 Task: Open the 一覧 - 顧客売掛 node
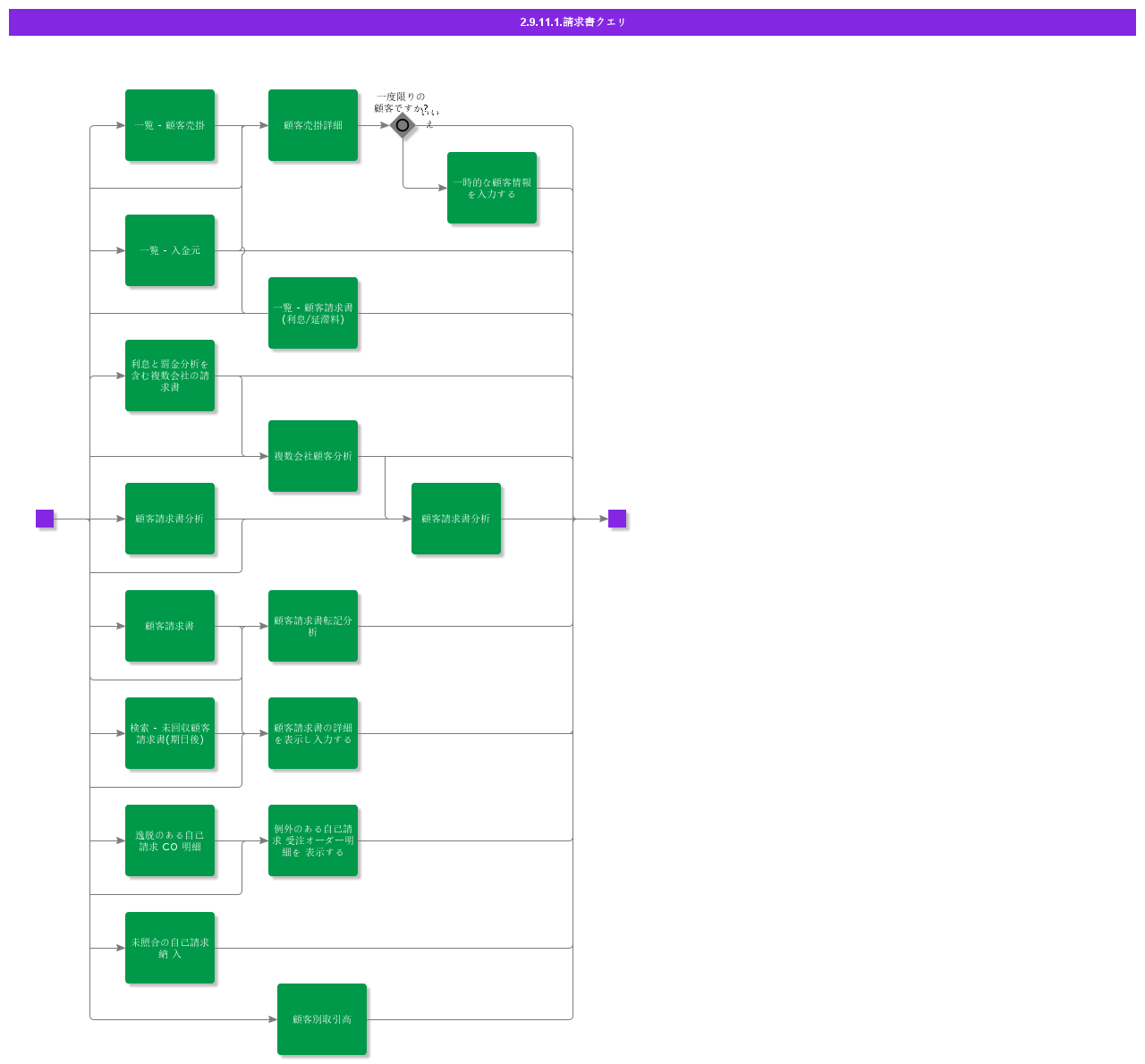point(170,125)
